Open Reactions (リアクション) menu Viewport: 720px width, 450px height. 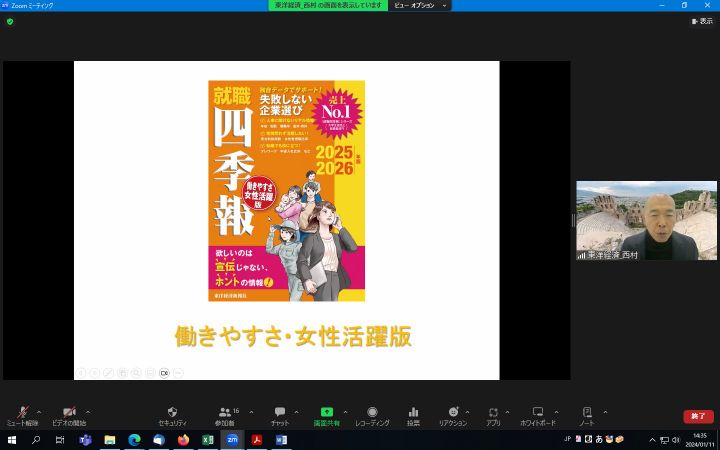click(x=453, y=414)
